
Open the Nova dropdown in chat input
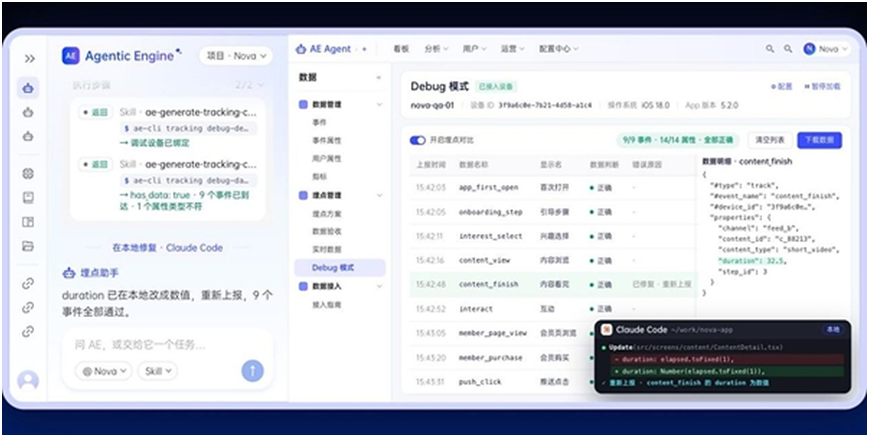(x=104, y=371)
